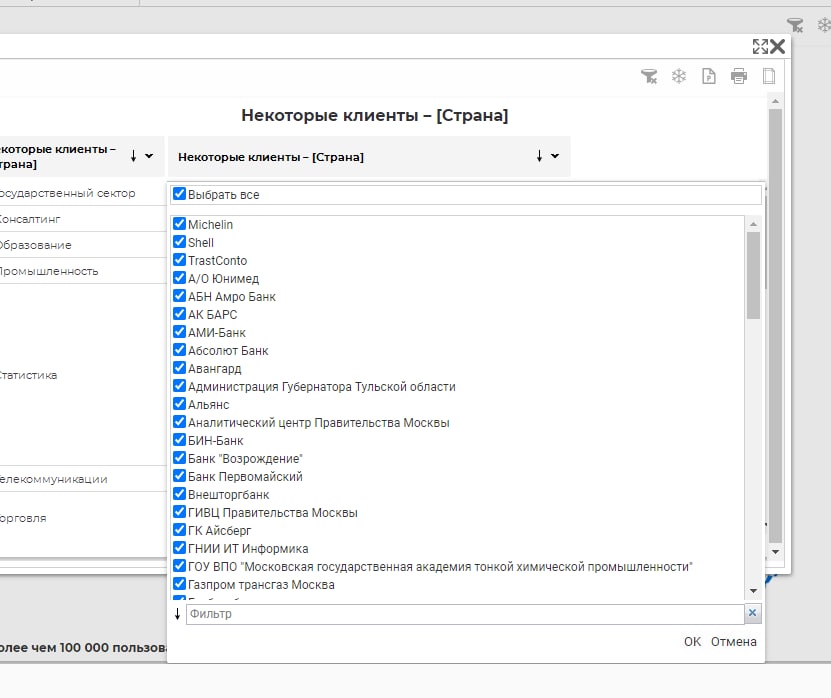Screen dimensions: 831x698
Task: Uncheck the Авангард checkbox
Action: pos(180,368)
